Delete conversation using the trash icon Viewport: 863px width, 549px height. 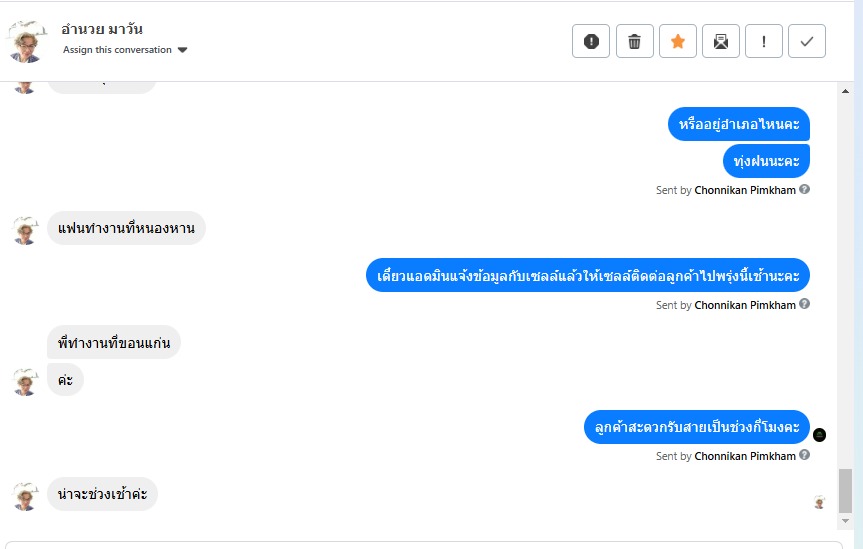[634, 41]
